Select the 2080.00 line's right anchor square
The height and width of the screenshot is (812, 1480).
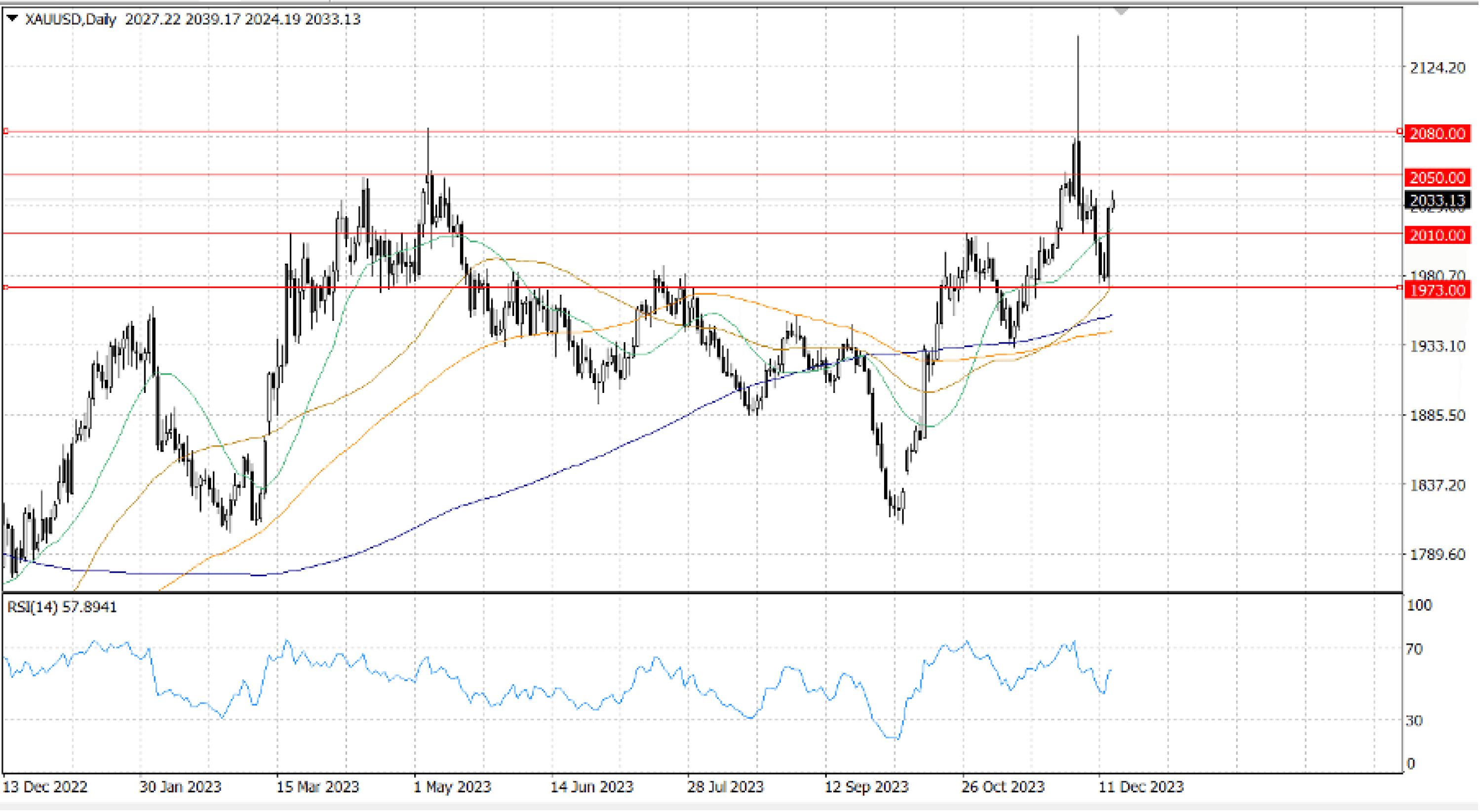click(x=1400, y=132)
